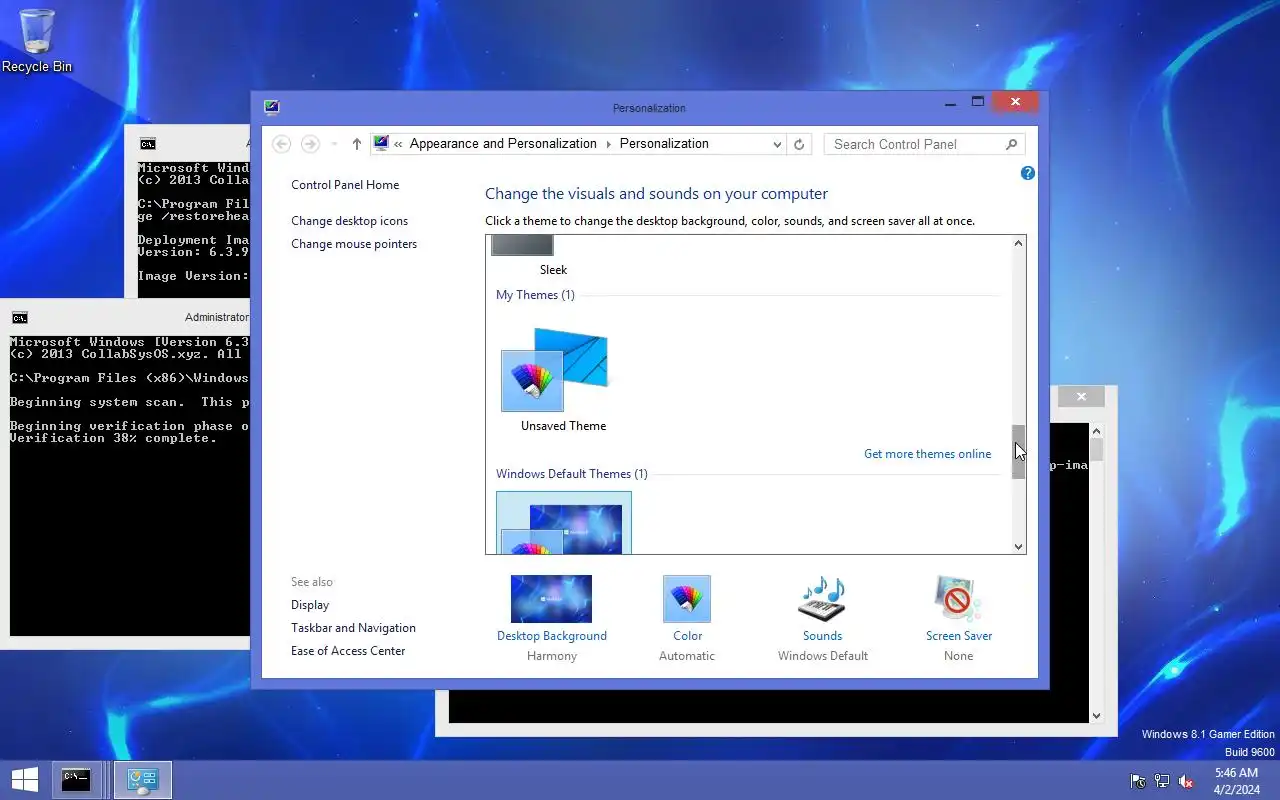
Task: Click the 'Appearance and Personalization' breadcrumb
Action: pyautogui.click(x=503, y=144)
